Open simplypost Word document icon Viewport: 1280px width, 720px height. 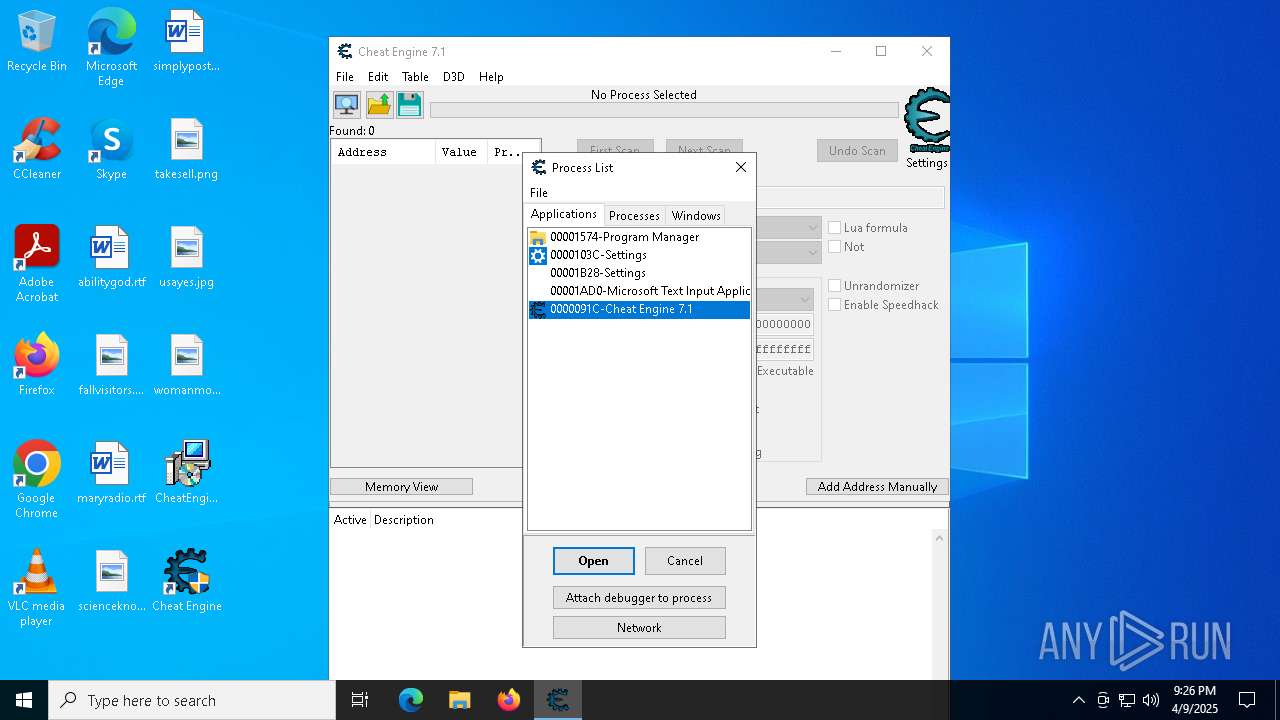[186, 42]
